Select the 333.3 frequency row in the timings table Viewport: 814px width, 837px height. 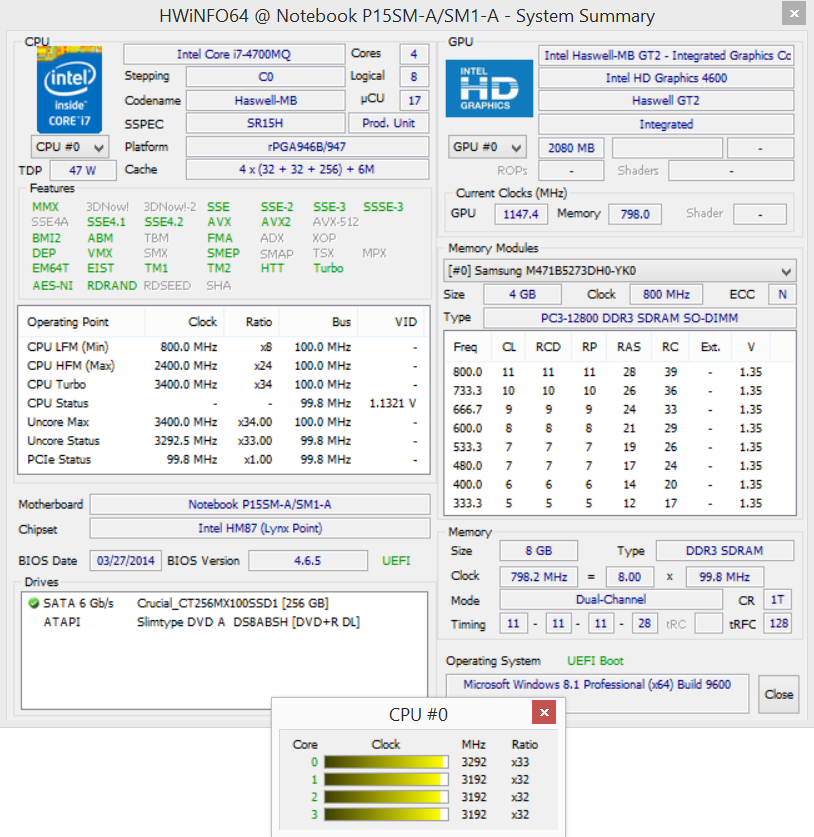click(x=619, y=503)
